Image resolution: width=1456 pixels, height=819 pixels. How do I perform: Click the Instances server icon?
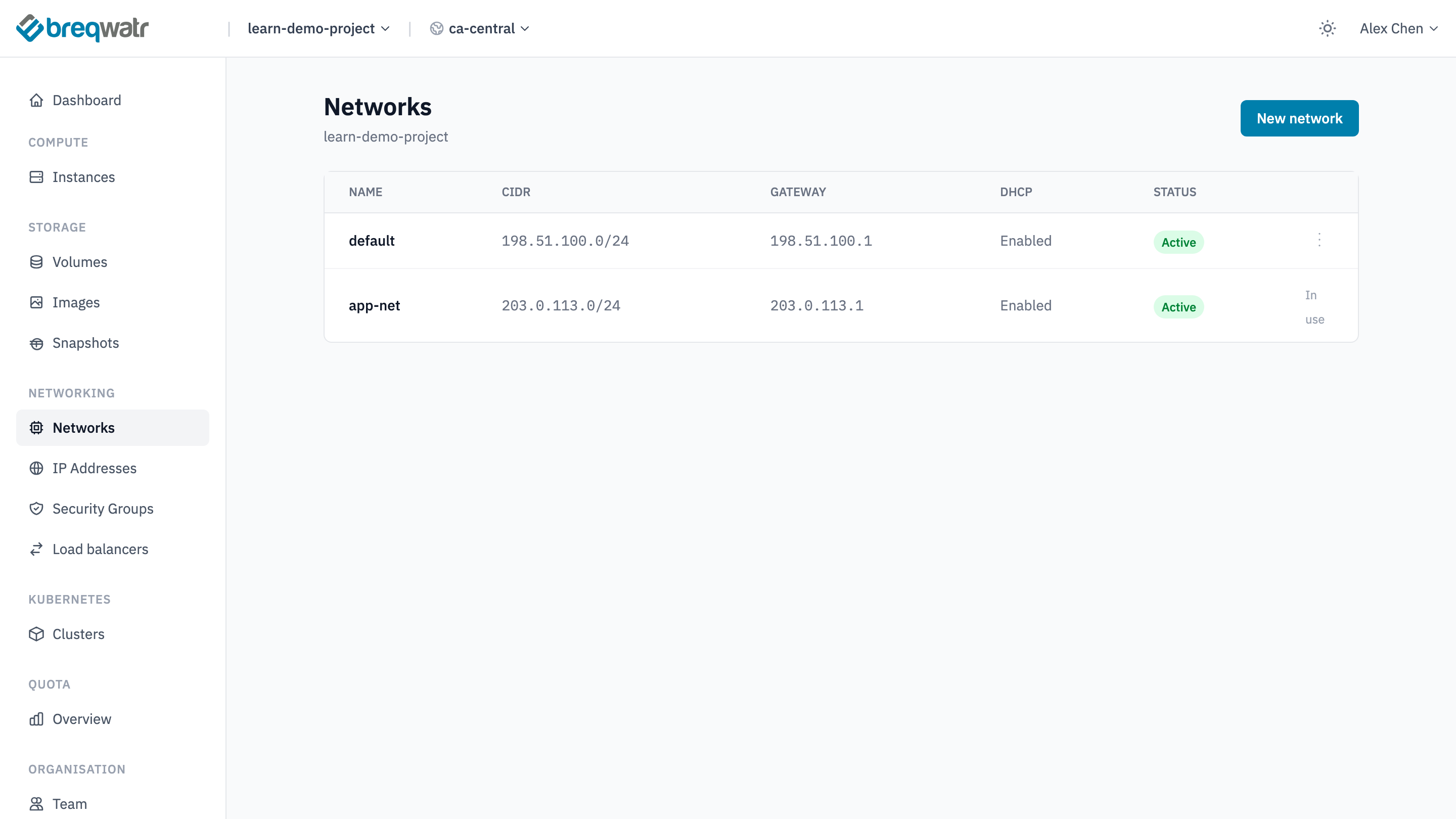(x=36, y=177)
